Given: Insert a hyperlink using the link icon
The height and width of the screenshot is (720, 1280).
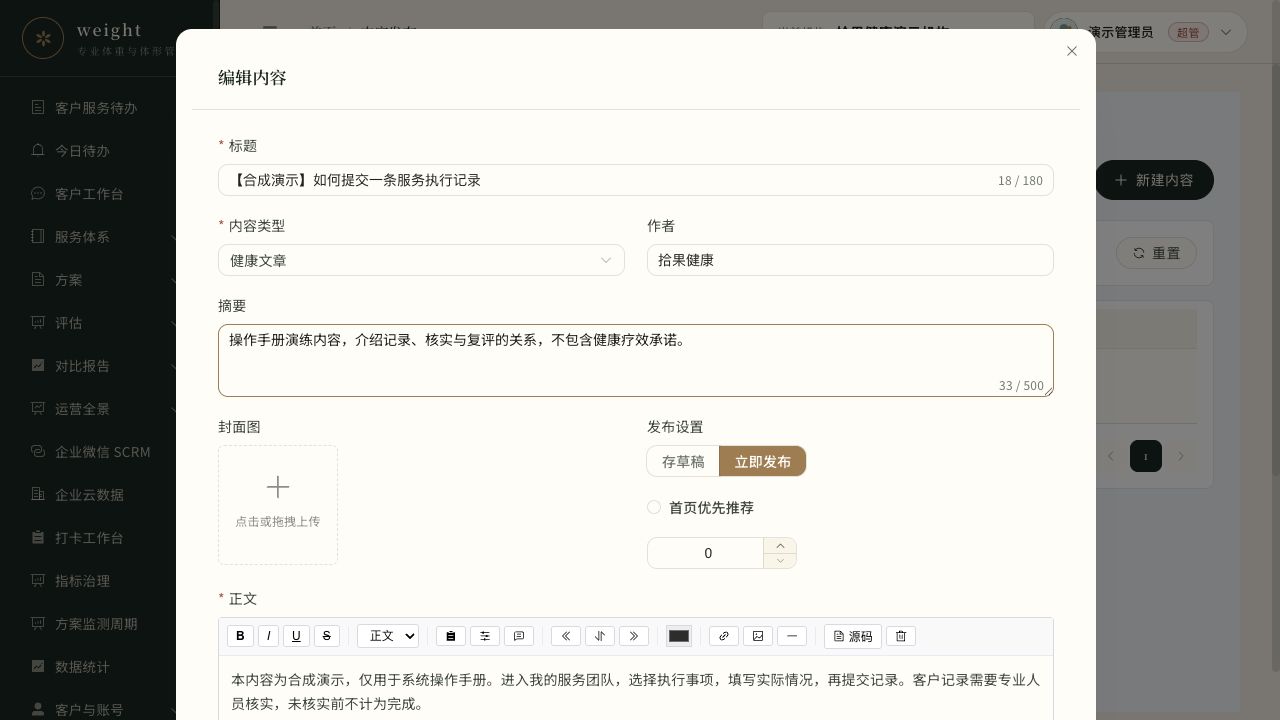Looking at the screenshot, I should (724, 636).
